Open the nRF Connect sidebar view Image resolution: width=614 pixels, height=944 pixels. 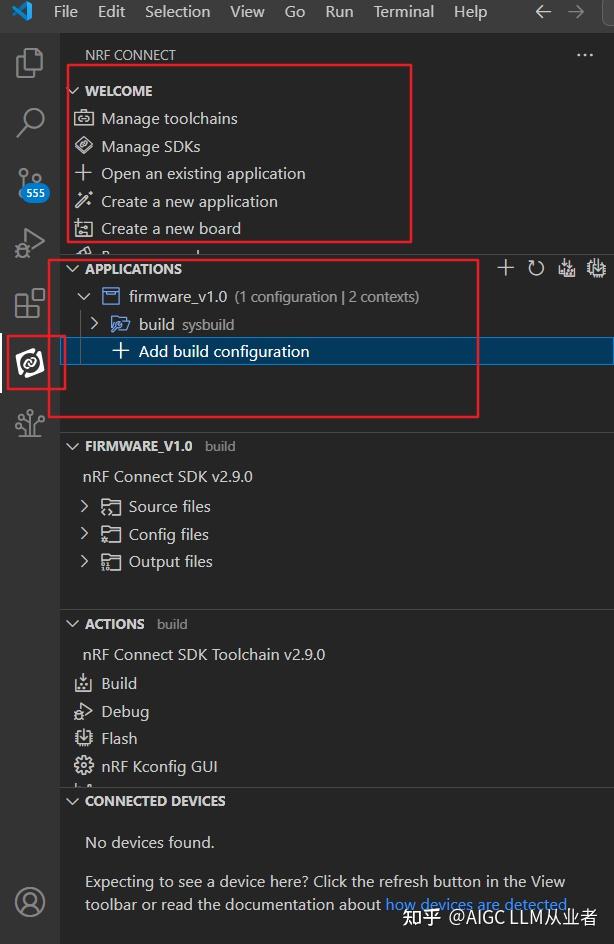tap(30, 363)
